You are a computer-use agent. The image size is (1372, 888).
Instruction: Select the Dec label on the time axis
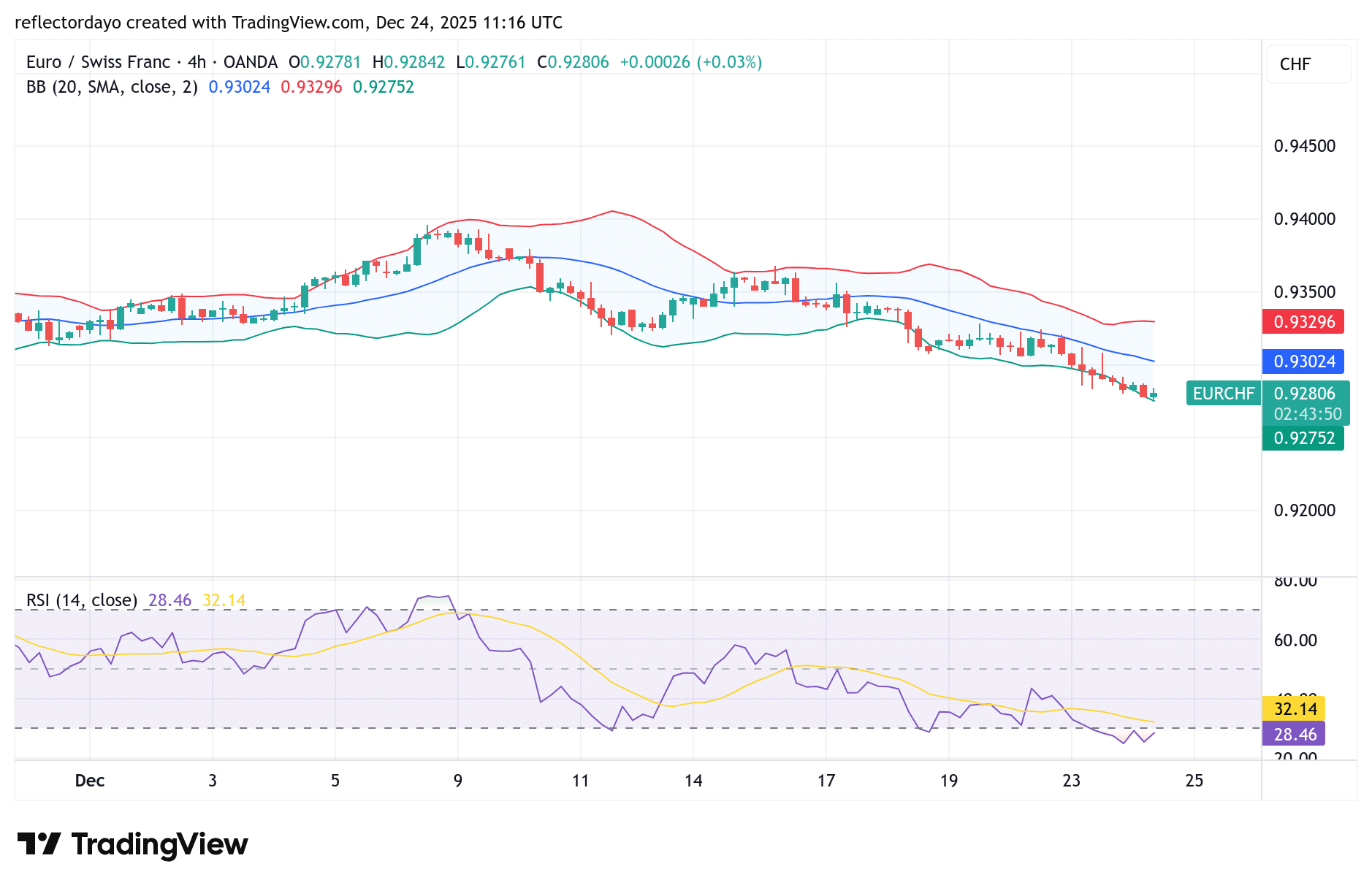(91, 780)
